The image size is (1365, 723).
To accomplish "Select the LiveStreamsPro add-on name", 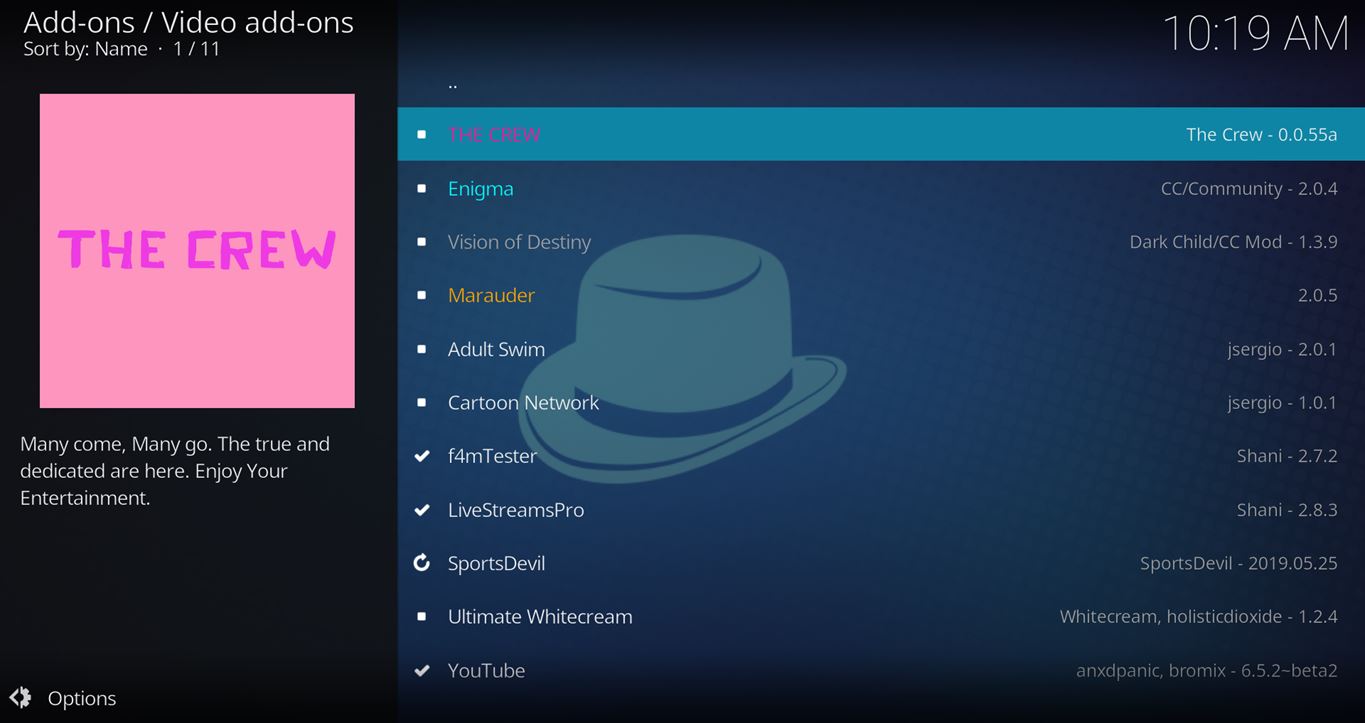I will [x=515, y=510].
